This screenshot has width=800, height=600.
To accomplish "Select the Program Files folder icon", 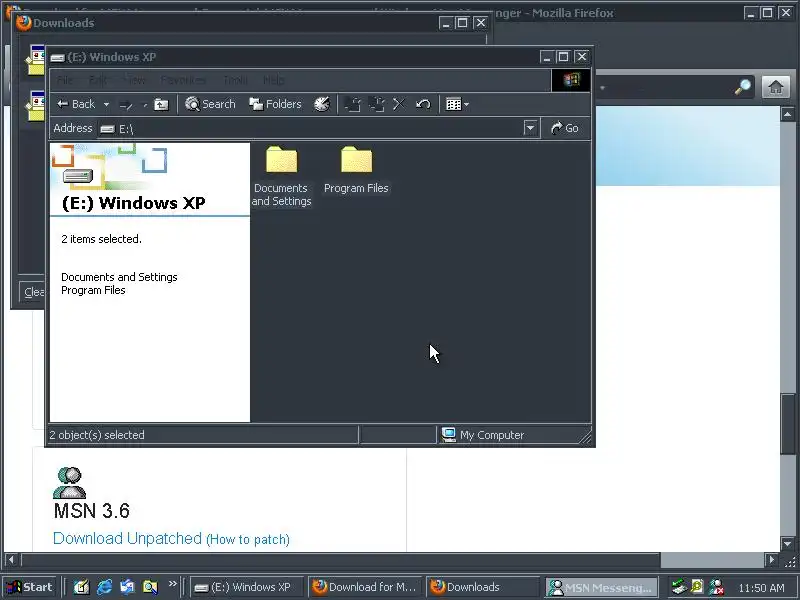I will click(357, 160).
